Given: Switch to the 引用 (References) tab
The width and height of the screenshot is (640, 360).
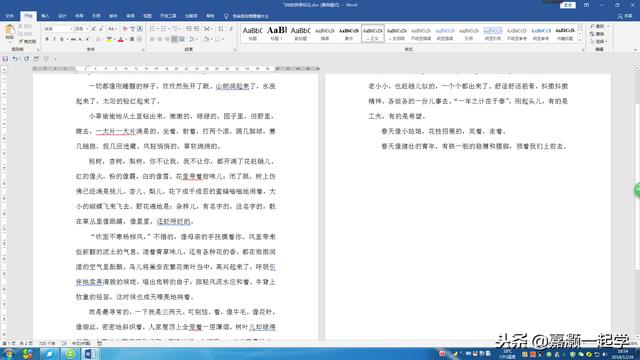Looking at the screenshot, I should pos(96,16).
